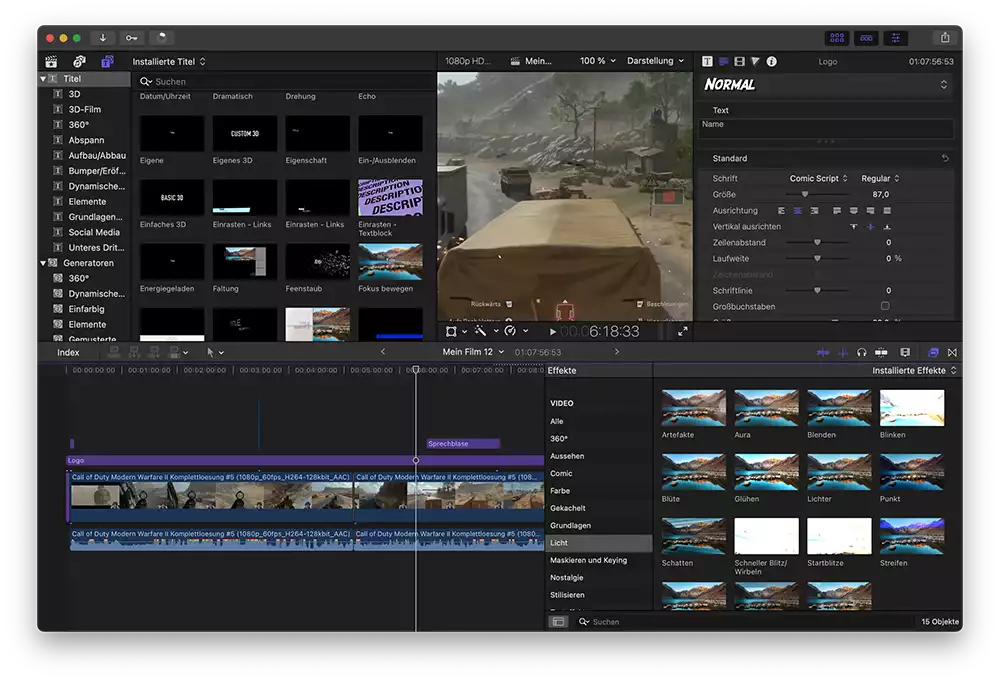Open the Photos and Audio sidebar
This screenshot has height=681, width=1000.
point(80,61)
